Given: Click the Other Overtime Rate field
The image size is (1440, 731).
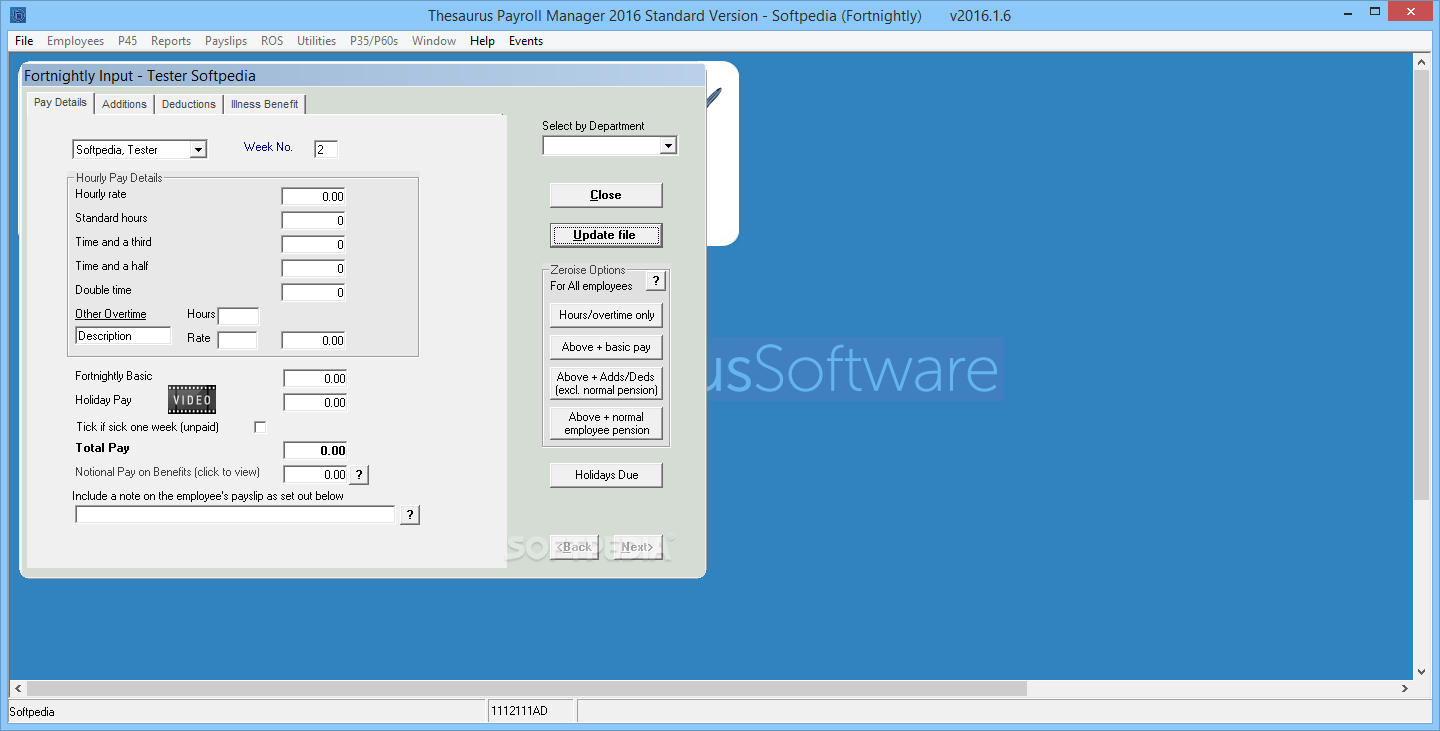Looking at the screenshot, I should [238, 341].
